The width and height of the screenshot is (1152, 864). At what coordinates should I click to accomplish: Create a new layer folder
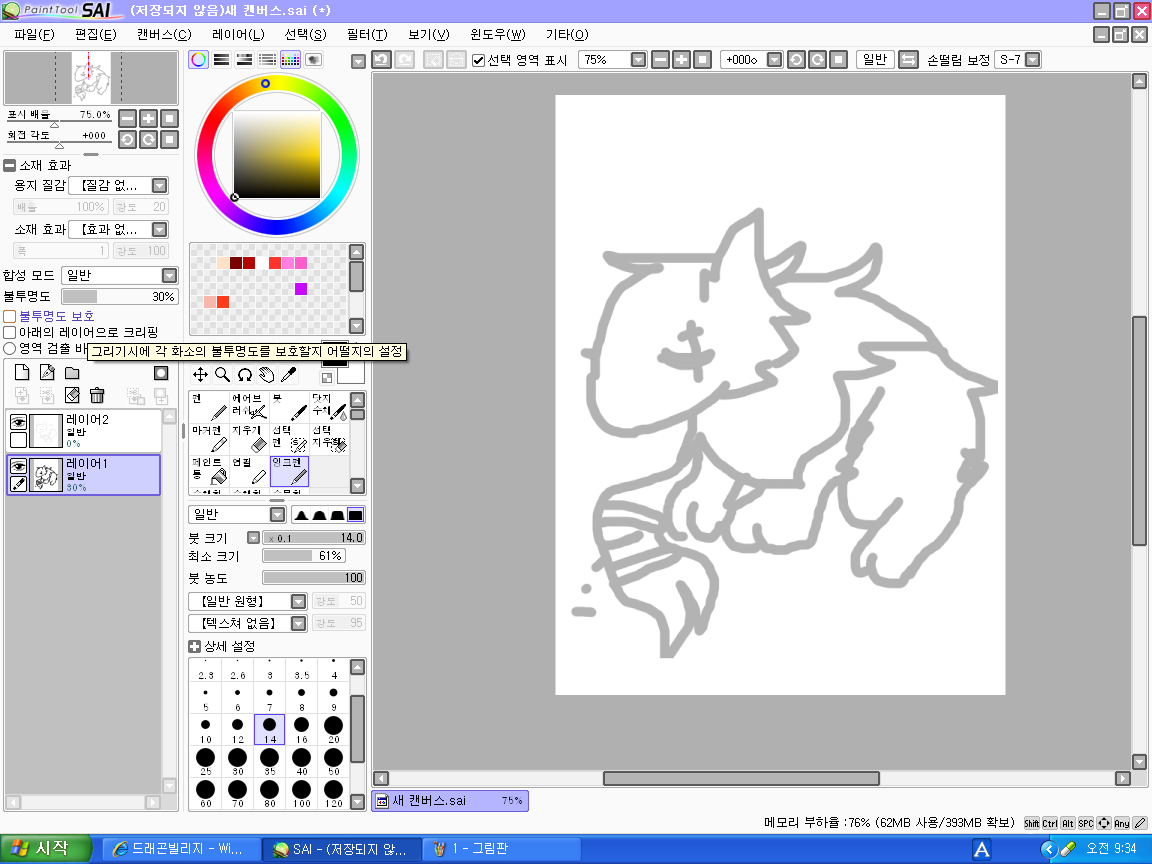click(72, 373)
